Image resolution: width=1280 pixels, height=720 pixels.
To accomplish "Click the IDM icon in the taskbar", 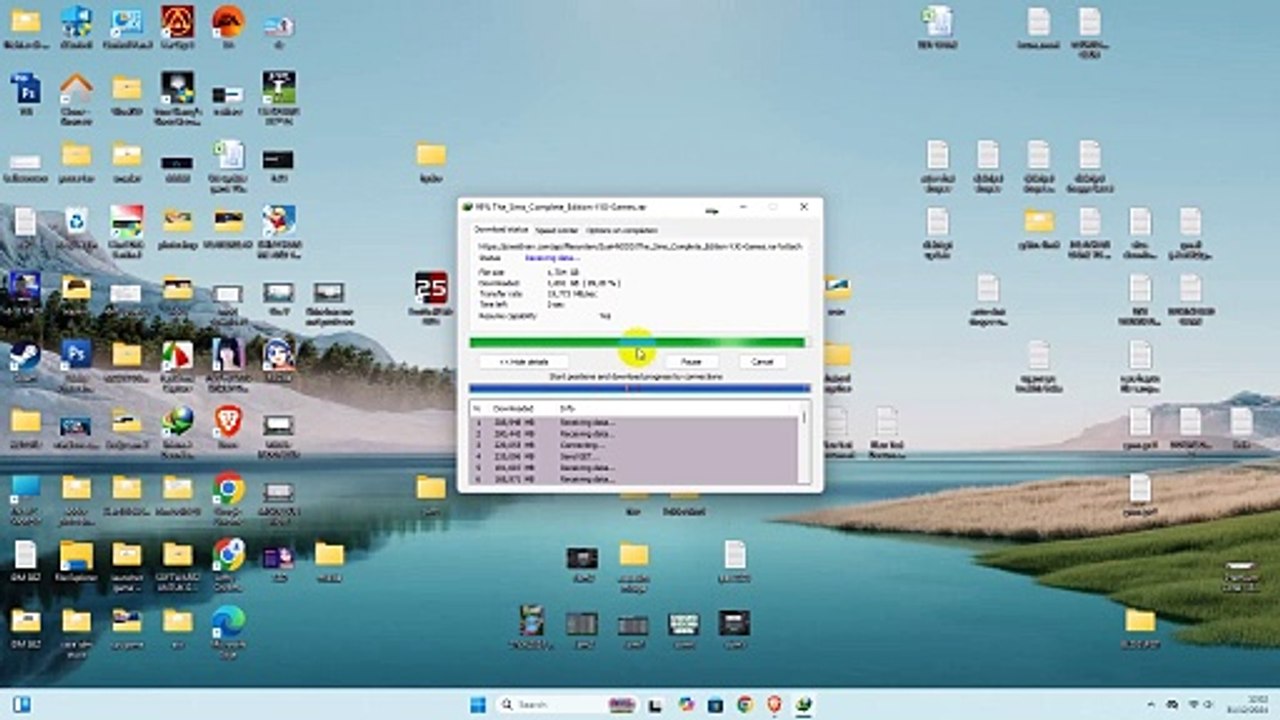I will [x=803, y=704].
